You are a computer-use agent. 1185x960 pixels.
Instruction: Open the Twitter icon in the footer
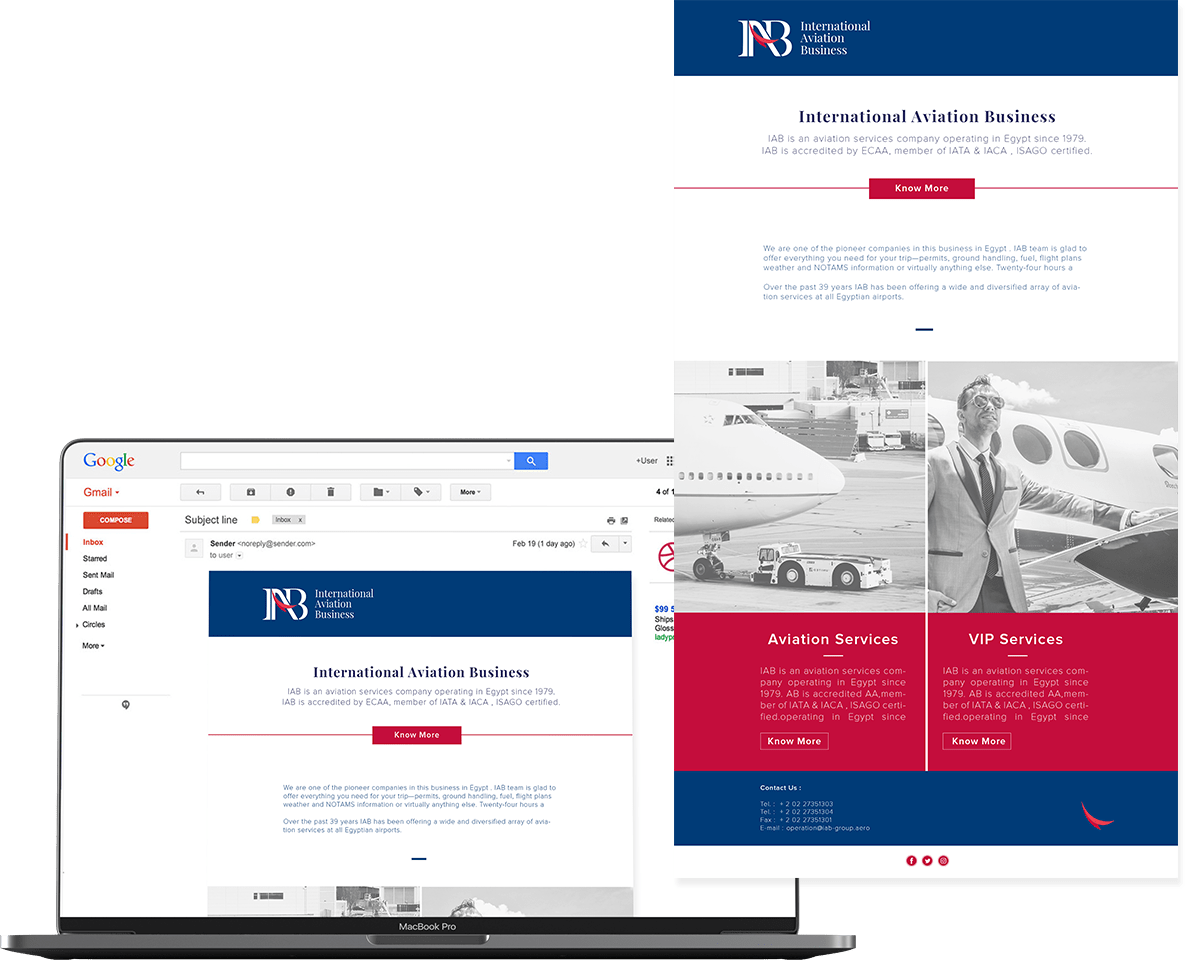tap(927, 861)
